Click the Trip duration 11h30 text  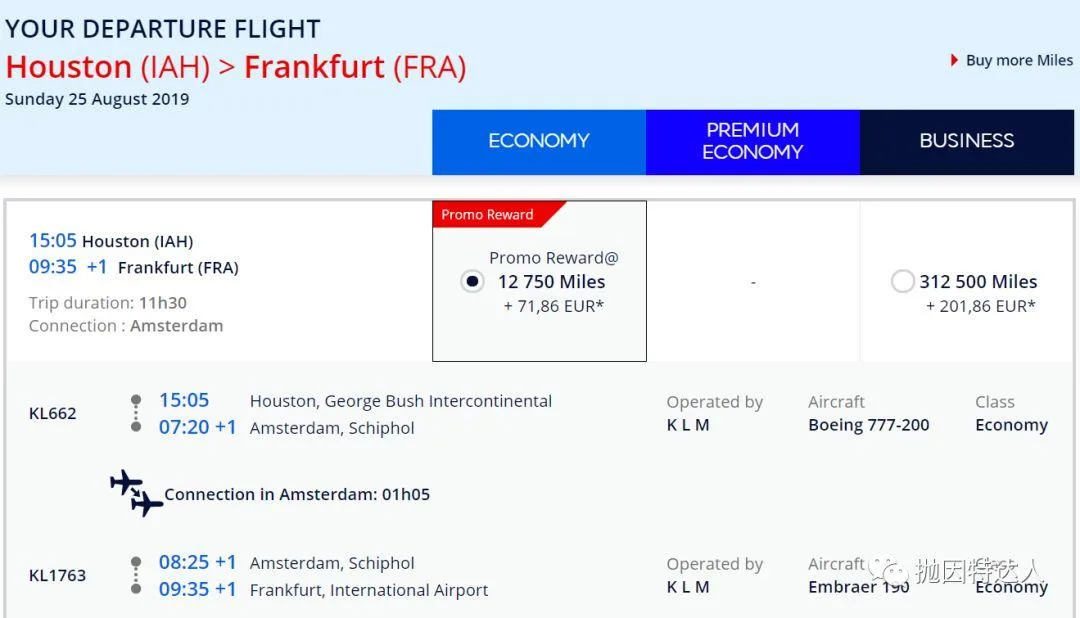point(108,303)
